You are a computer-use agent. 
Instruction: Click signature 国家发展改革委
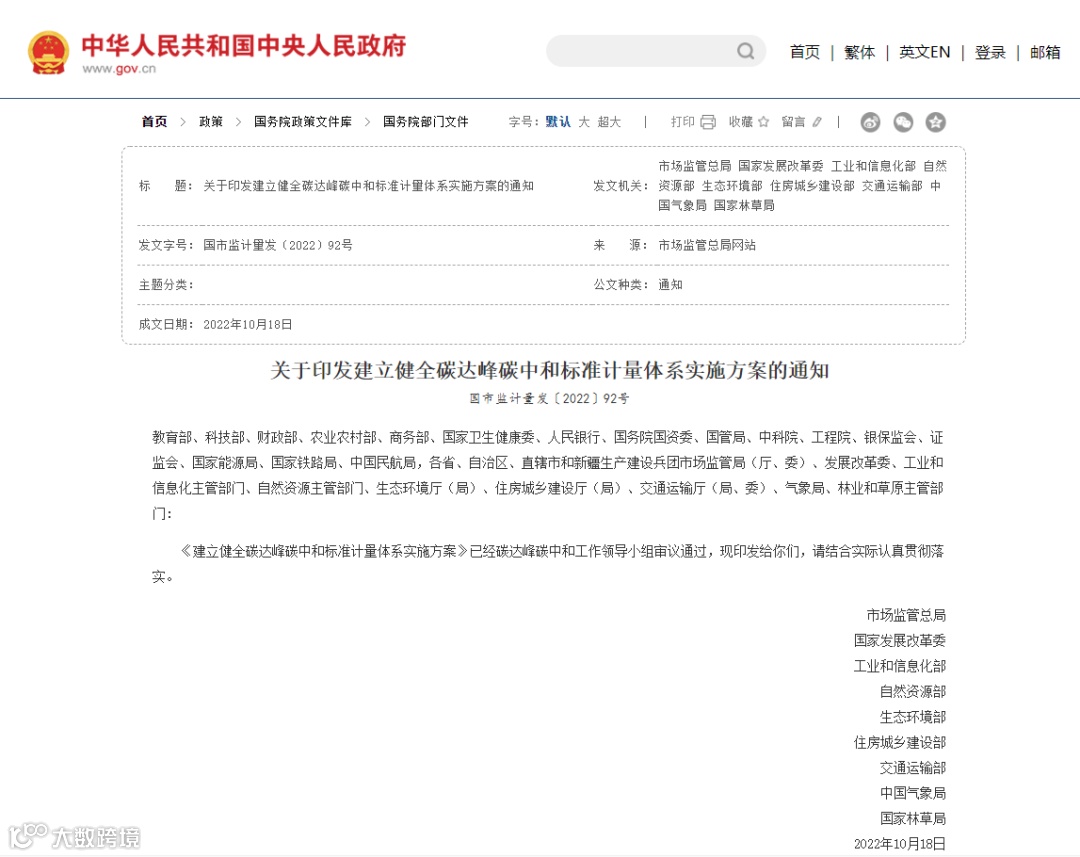click(900, 641)
